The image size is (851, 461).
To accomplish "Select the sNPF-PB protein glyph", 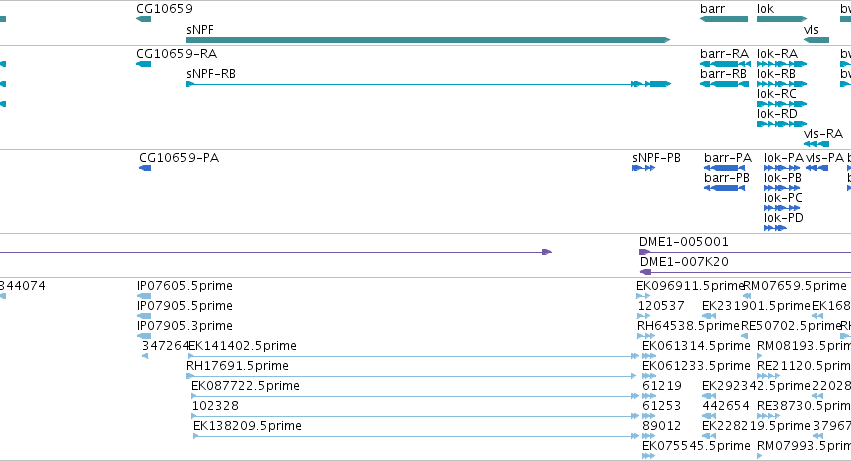I will click(x=644, y=168).
